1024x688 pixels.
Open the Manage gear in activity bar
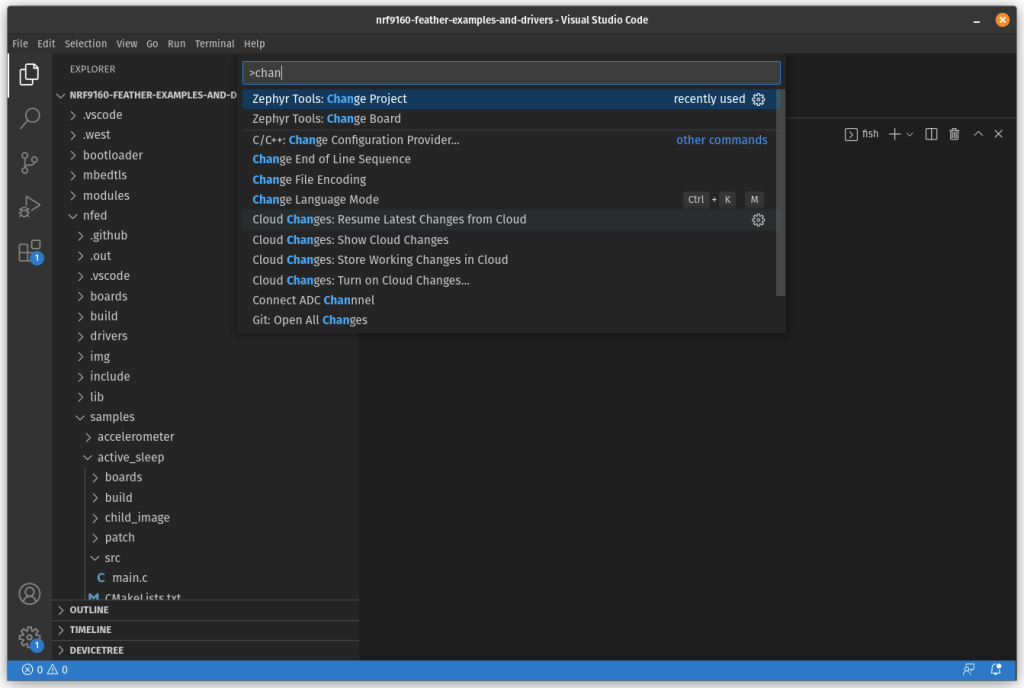point(29,637)
